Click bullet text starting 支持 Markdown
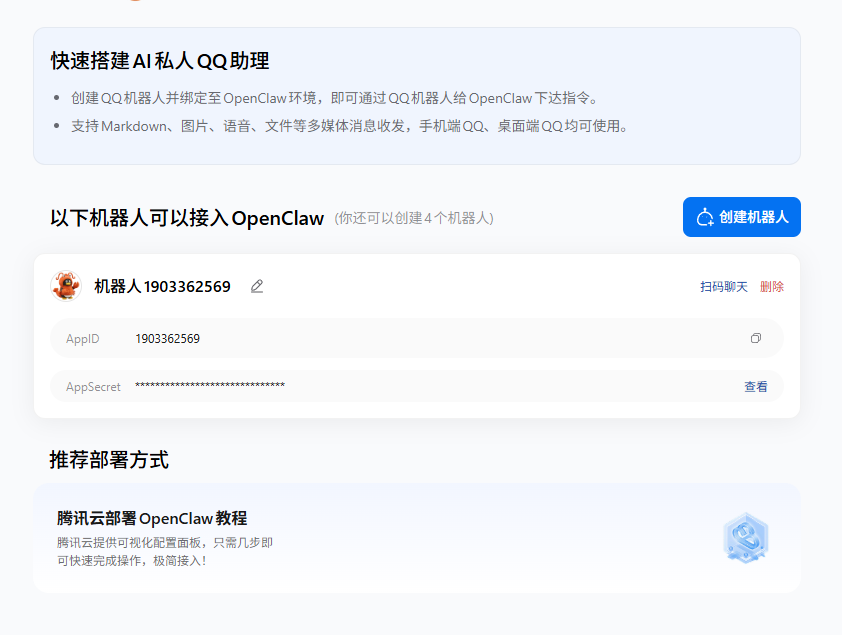This screenshot has width=842, height=635. (x=350, y=126)
